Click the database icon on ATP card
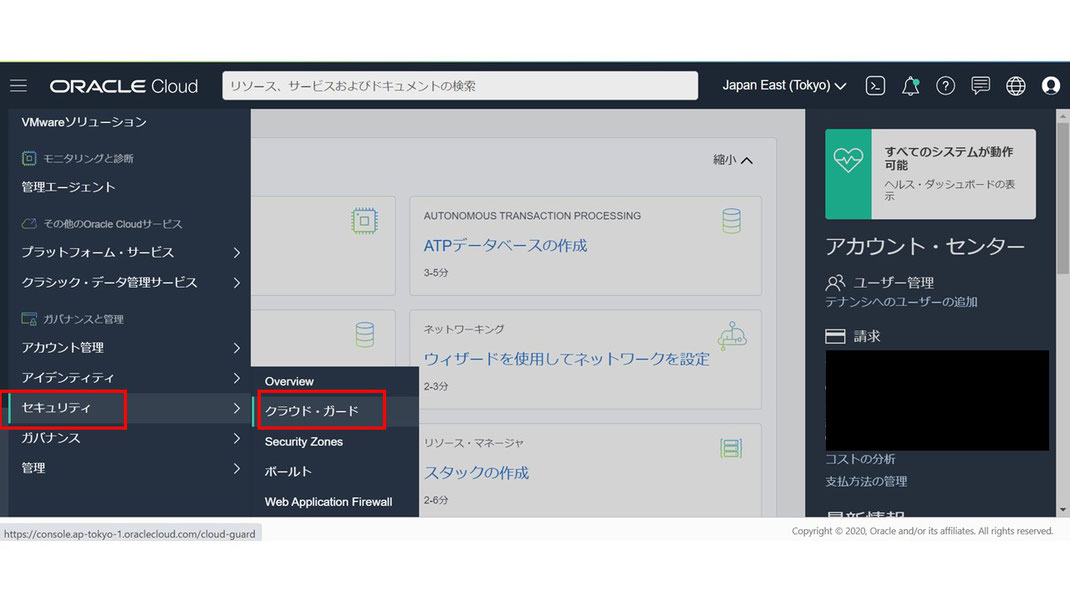Image resolution: width=1070 pixels, height=602 pixels. coord(732,221)
